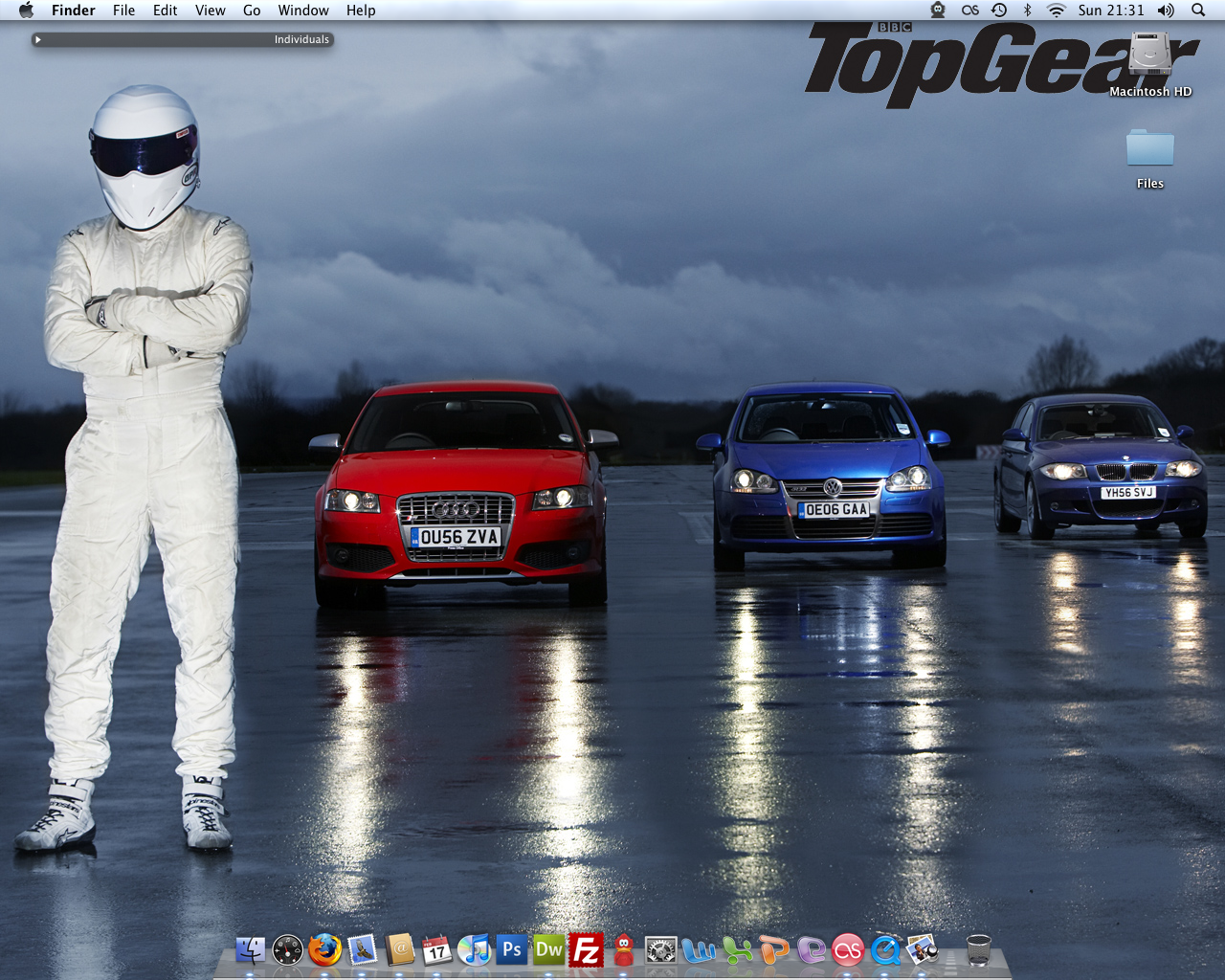Screen dimensions: 1225x980
Task: Open the Trash in the dock
Action: tap(978, 950)
